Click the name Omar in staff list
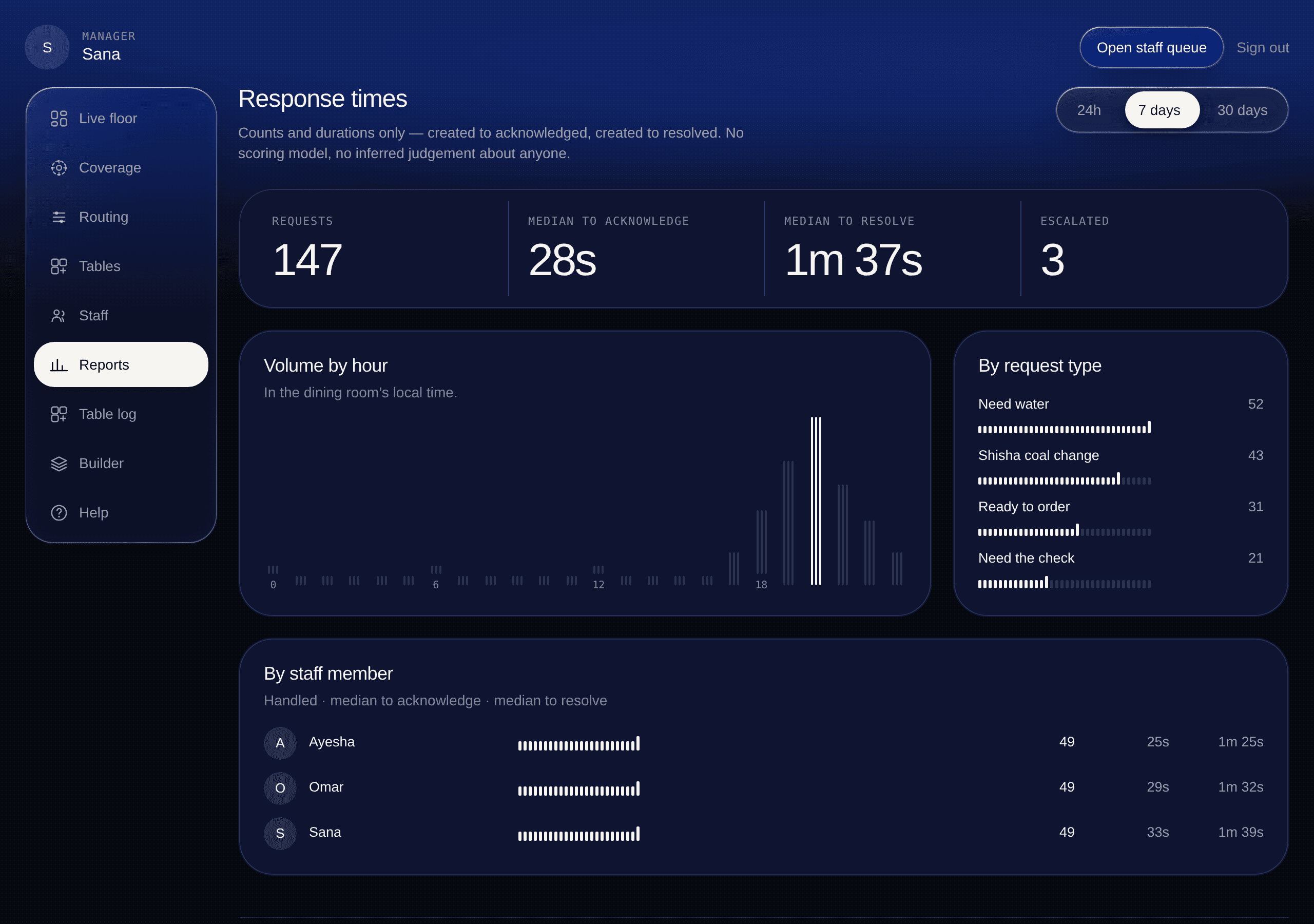The width and height of the screenshot is (1314, 924). click(x=326, y=787)
